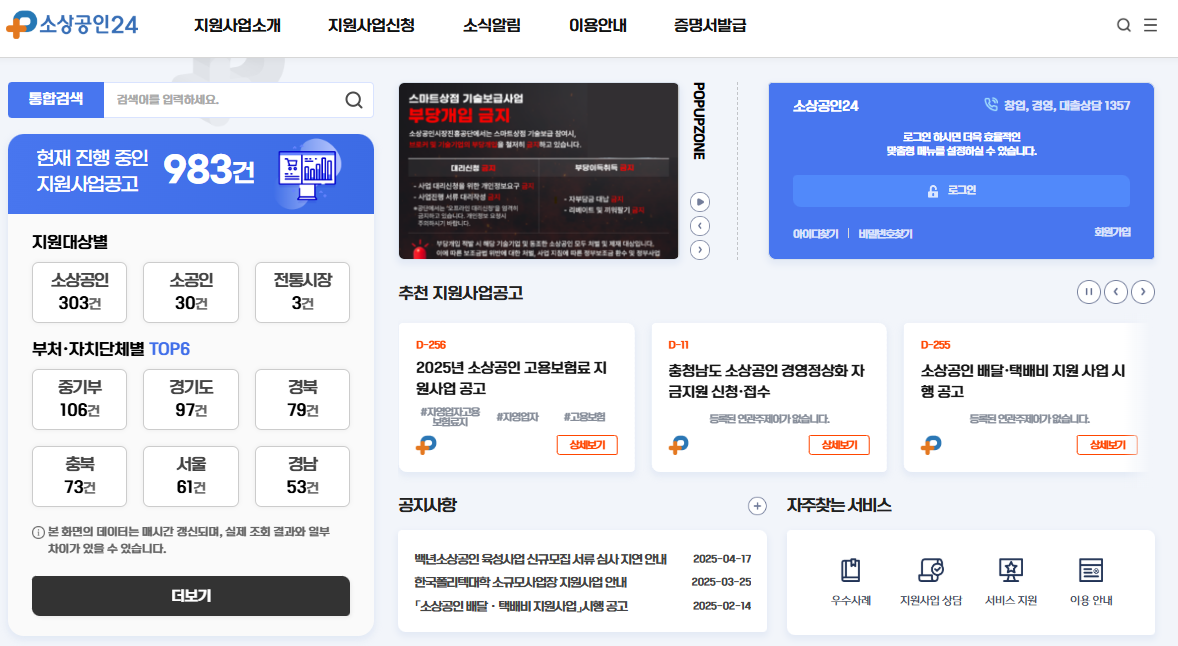Viewport: 1178px width, 646px height.
Task: Click the 더보기 button
Action: point(191,596)
